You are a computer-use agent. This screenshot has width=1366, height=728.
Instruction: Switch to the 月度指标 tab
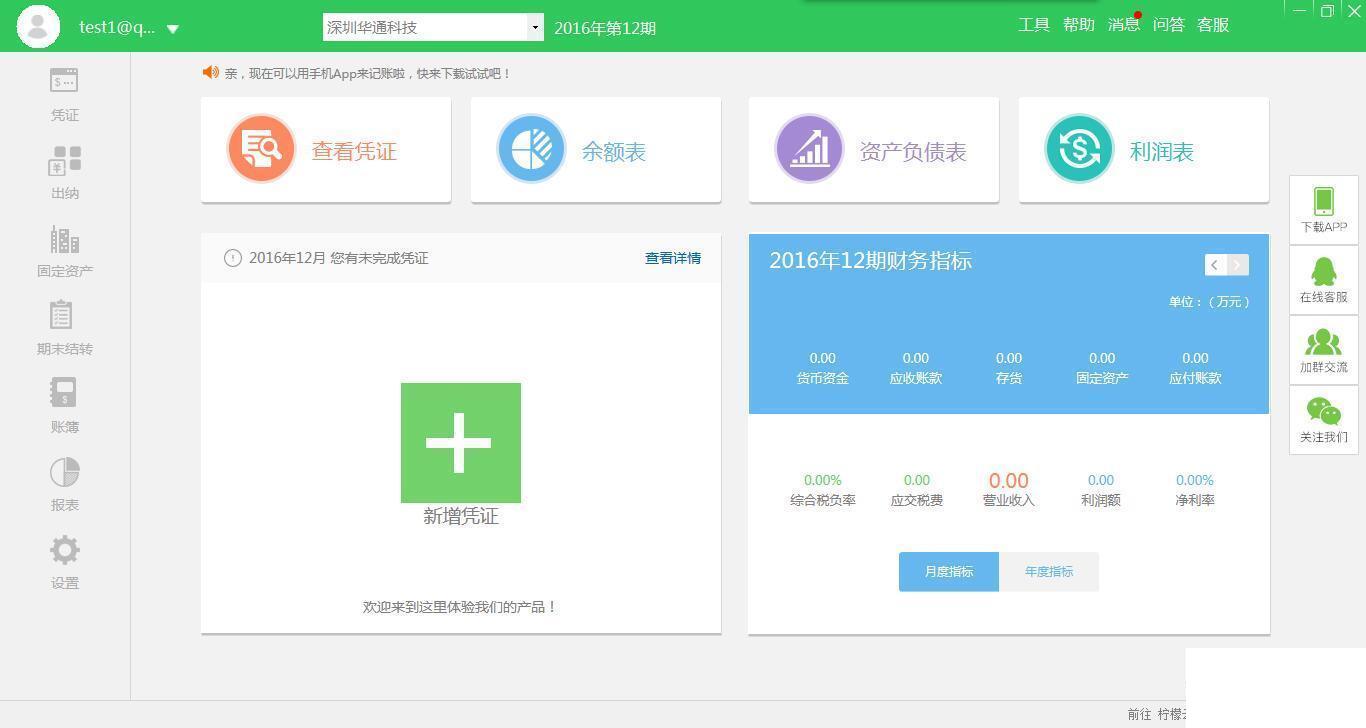949,571
